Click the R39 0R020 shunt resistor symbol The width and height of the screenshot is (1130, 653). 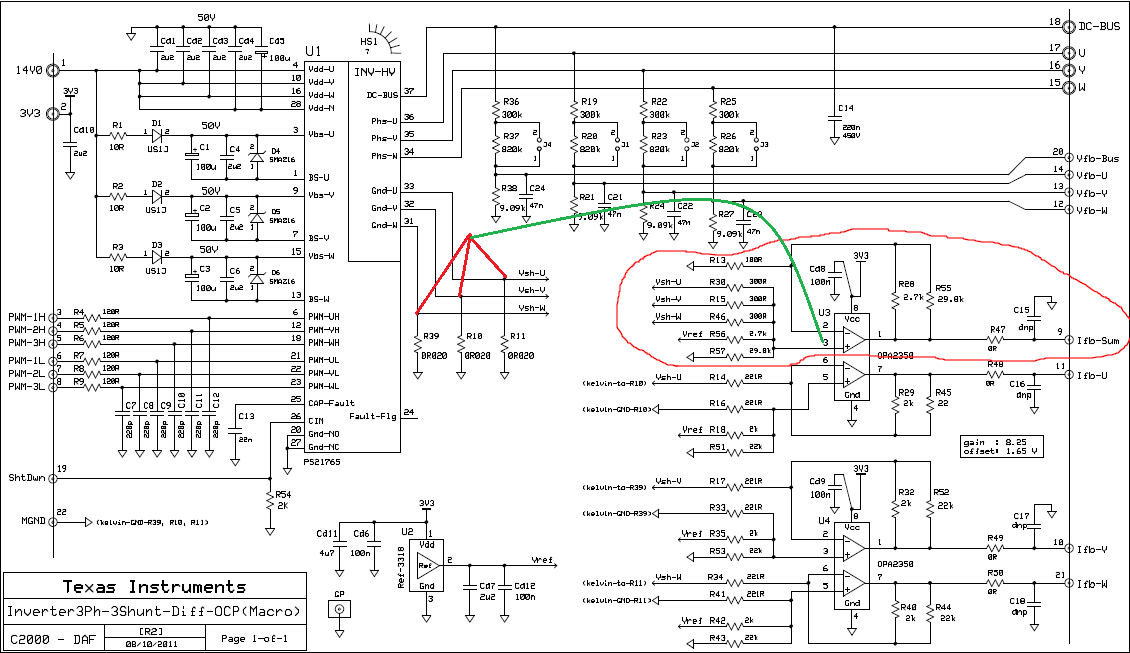[417, 346]
